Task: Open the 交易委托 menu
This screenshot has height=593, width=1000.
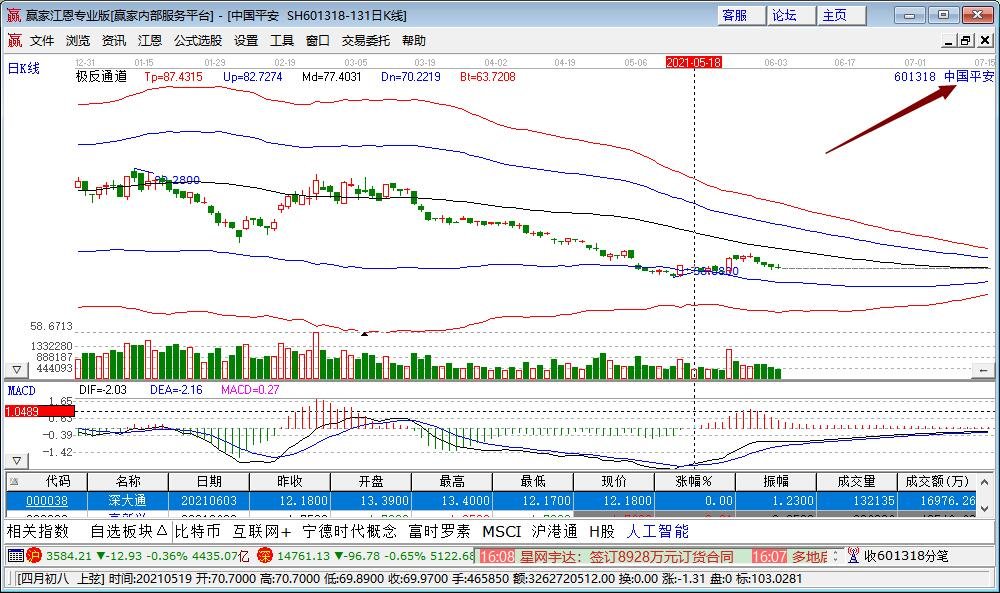Action: pos(365,41)
